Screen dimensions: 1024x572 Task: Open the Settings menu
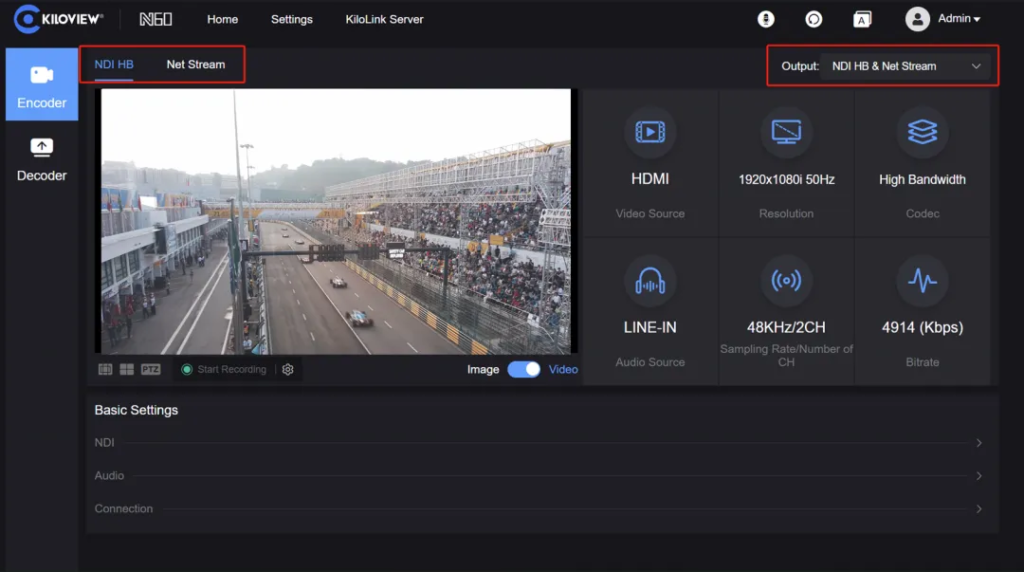pyautogui.click(x=292, y=20)
